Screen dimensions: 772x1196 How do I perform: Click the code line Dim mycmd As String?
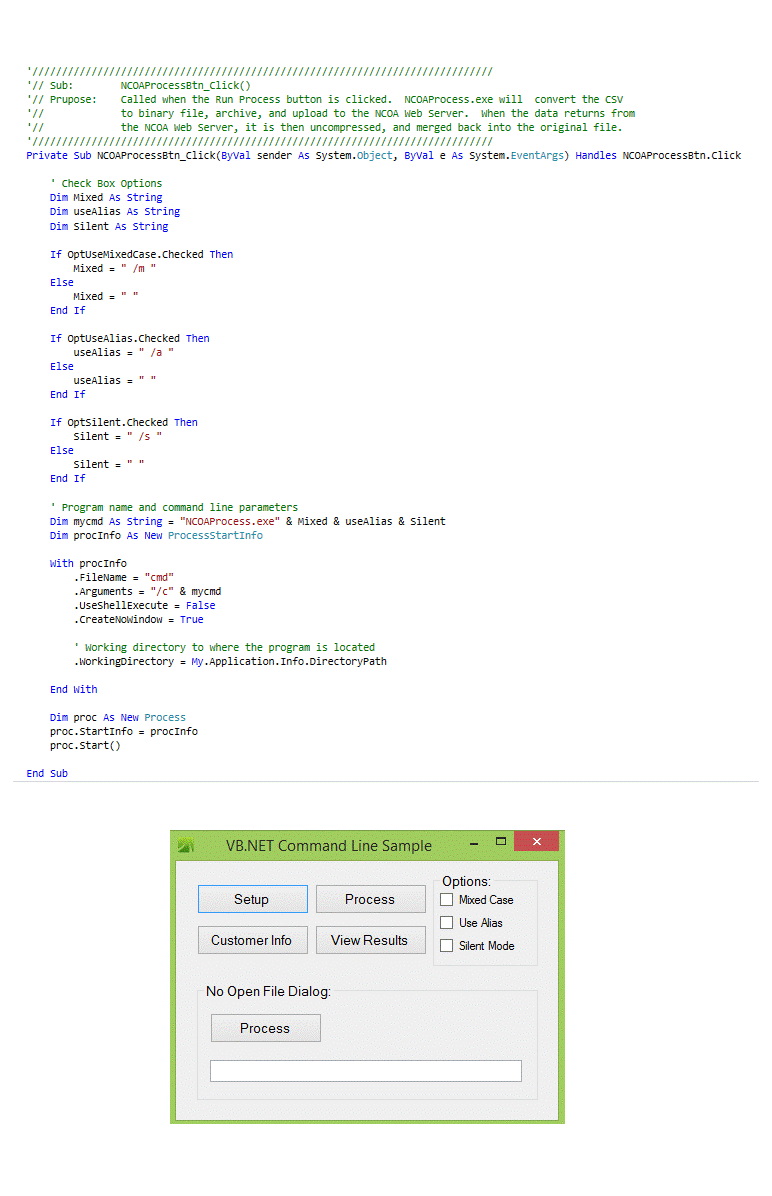(248, 522)
